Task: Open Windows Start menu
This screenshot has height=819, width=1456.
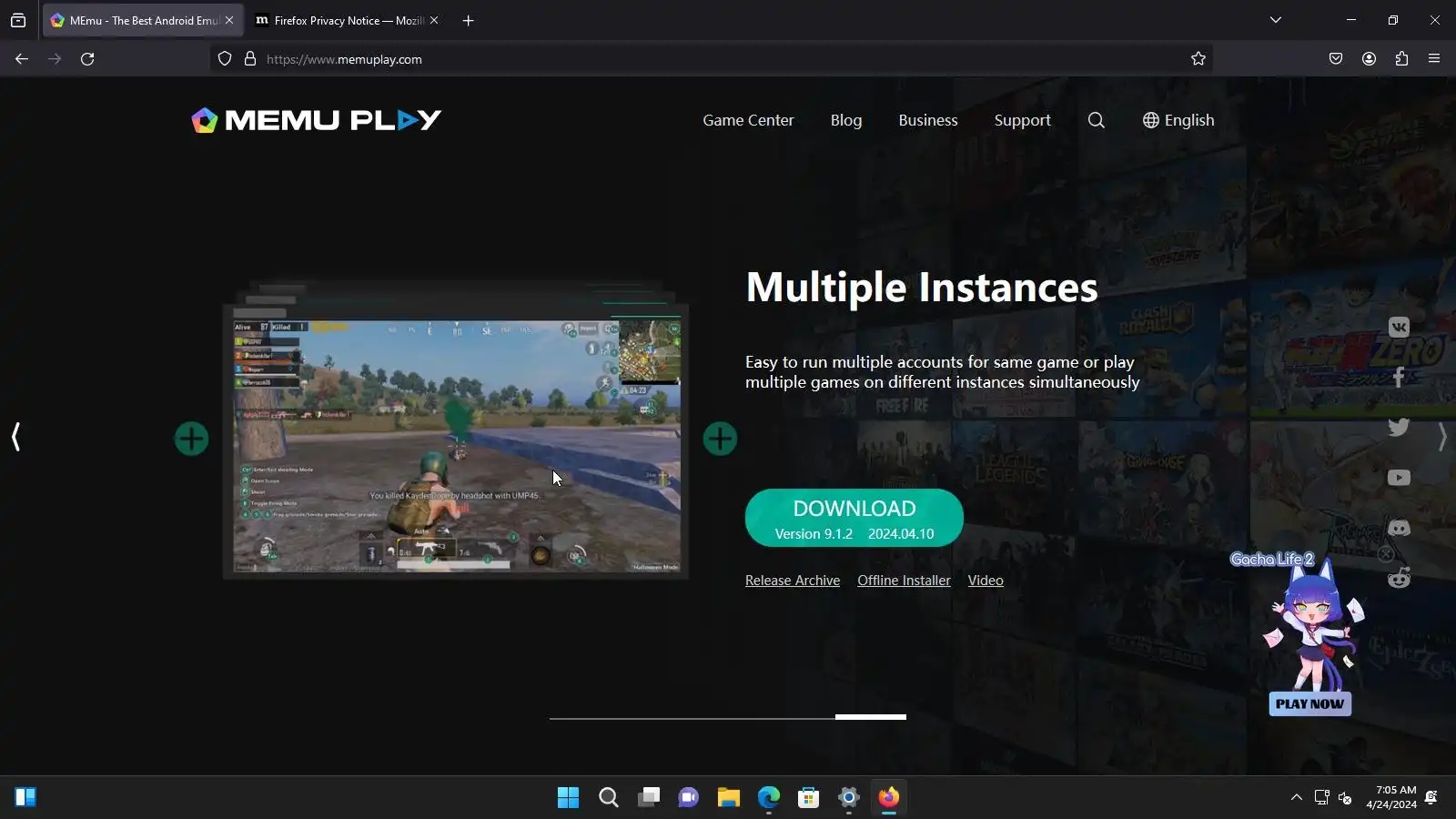Action: point(568,798)
